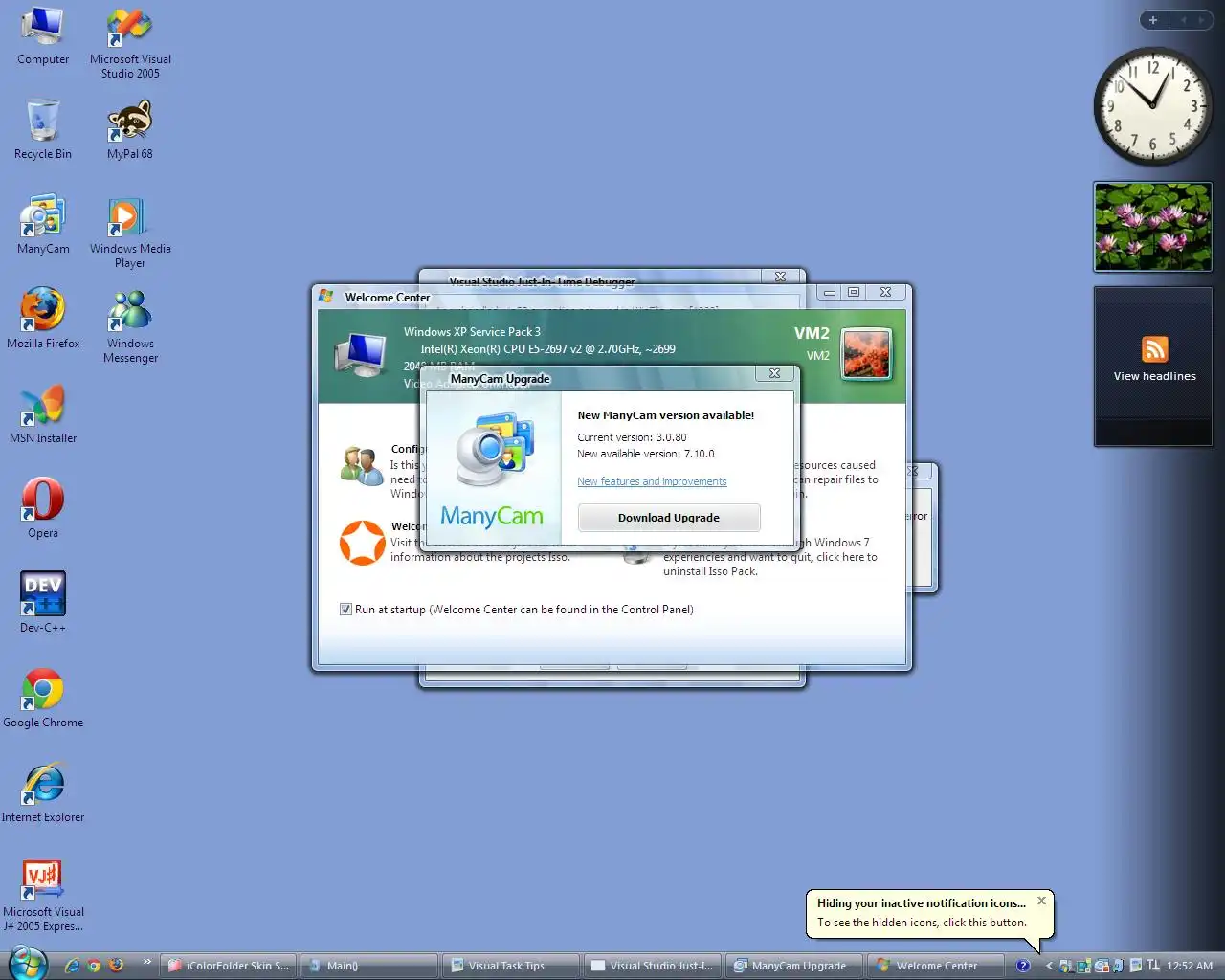Viewport: 1225px width, 980px height.
Task: Open Windows Media Player shortcut
Action: 130,232
